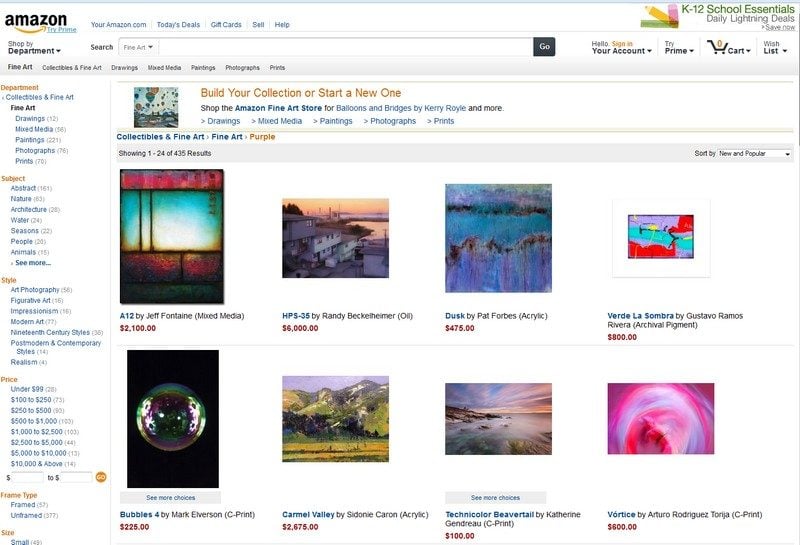800x545 pixels.
Task: Click the Amazon logo
Action: click(36, 22)
